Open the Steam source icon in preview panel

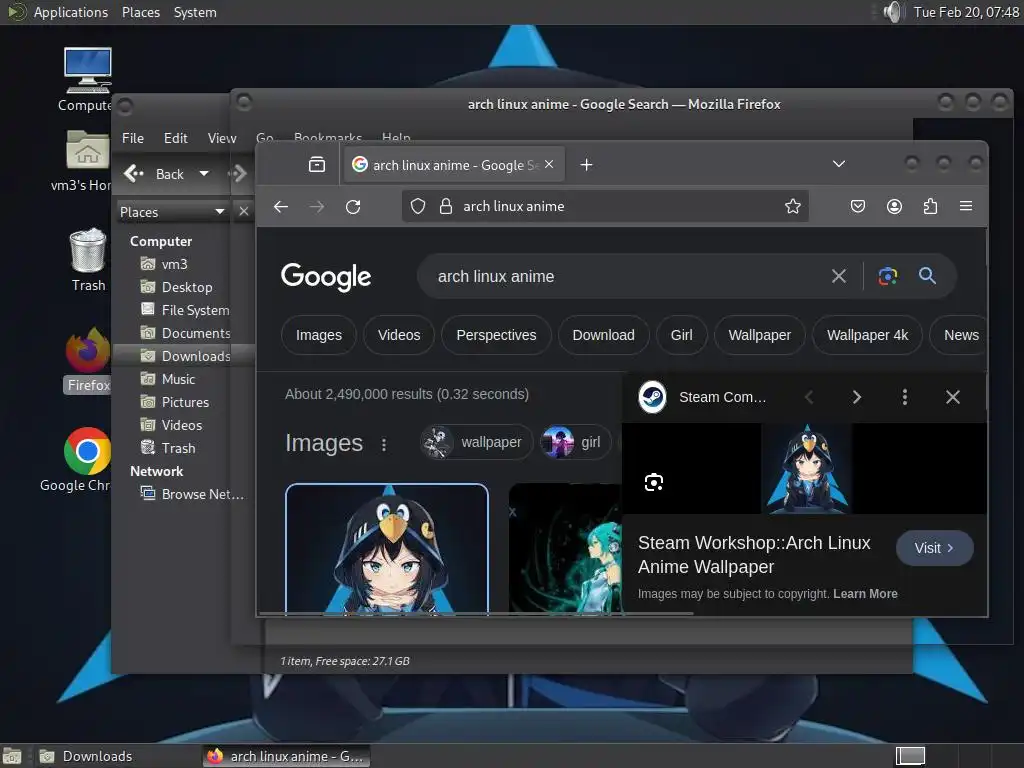click(x=652, y=397)
